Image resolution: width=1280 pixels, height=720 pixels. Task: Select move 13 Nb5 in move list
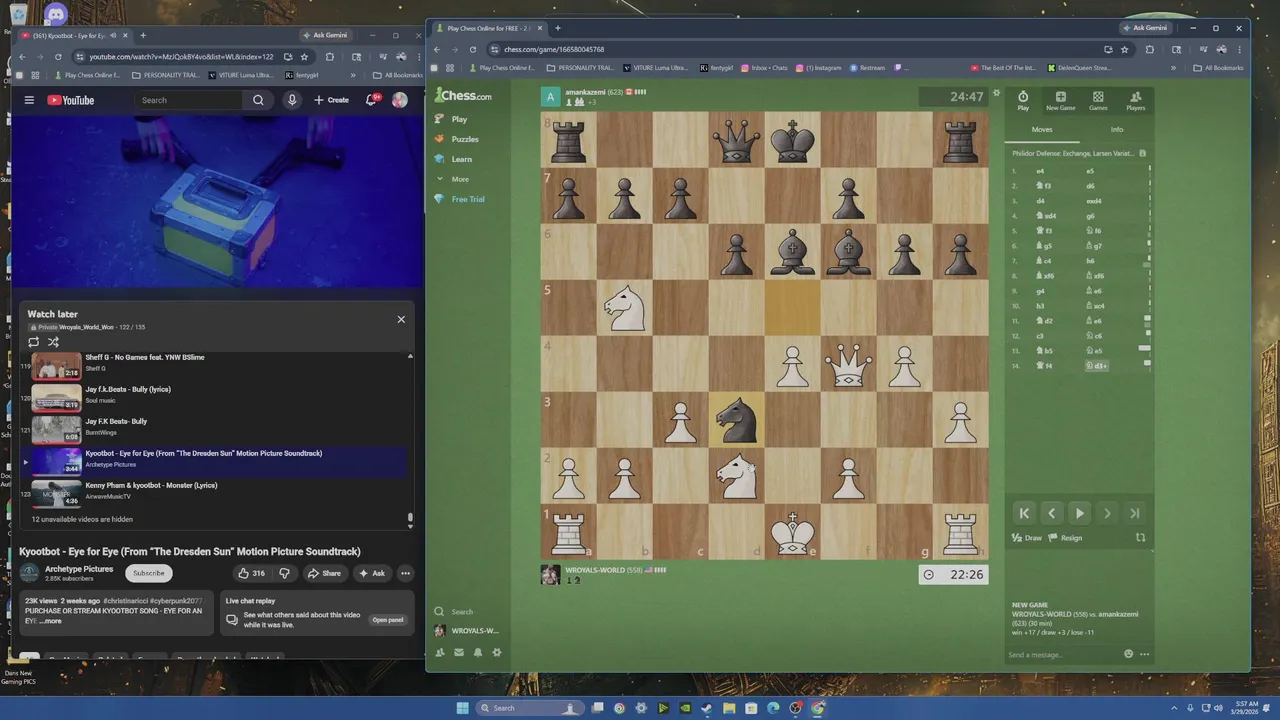tap(1046, 351)
